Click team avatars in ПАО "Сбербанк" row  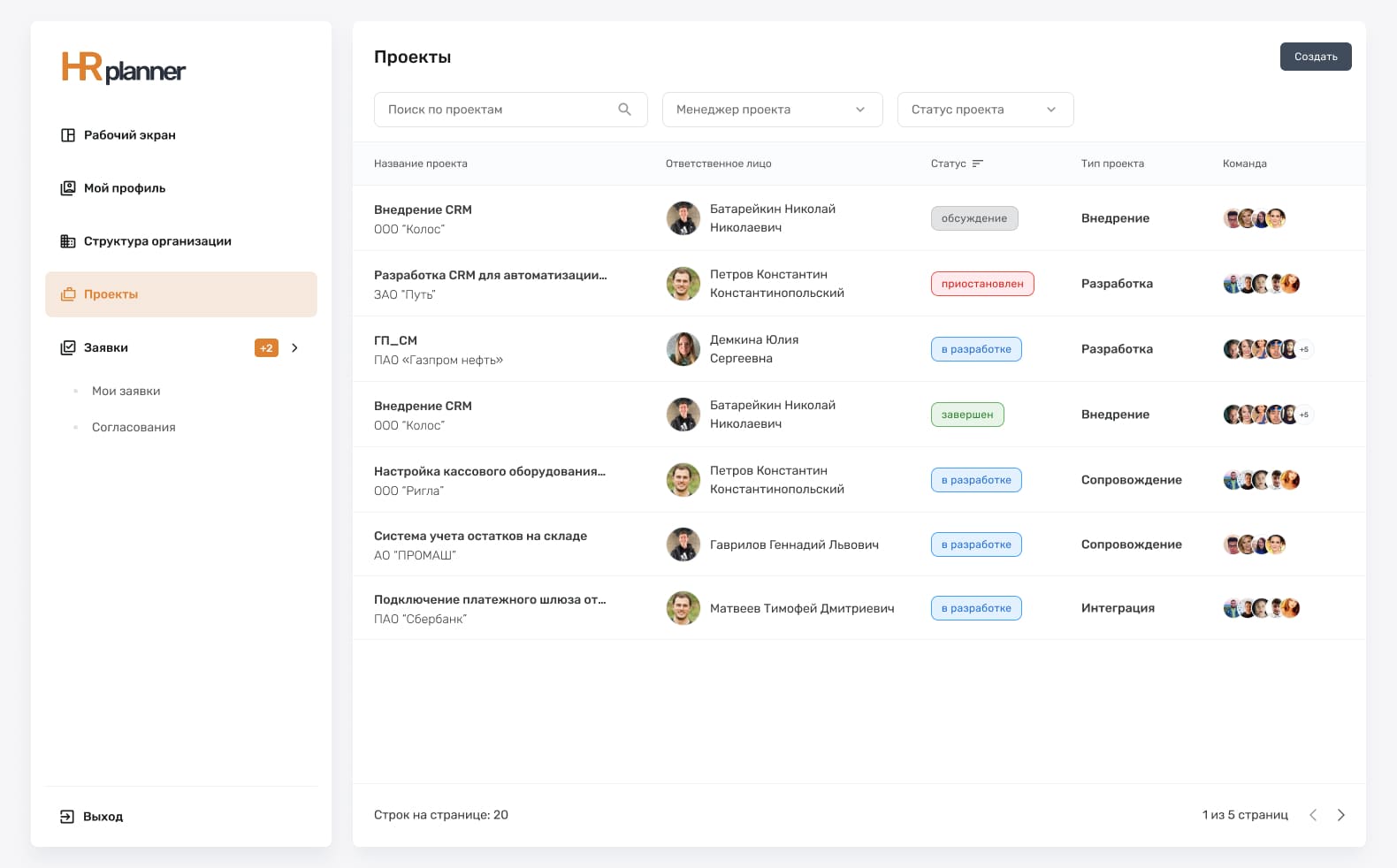coord(1262,608)
